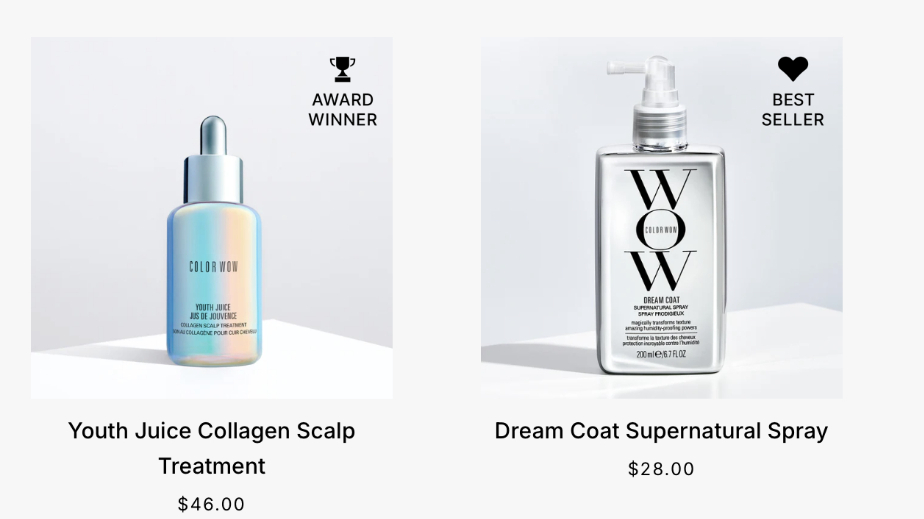Viewport: 924px width, 519px height.
Task: Click the black heart Best Seller icon
Action: point(793,69)
